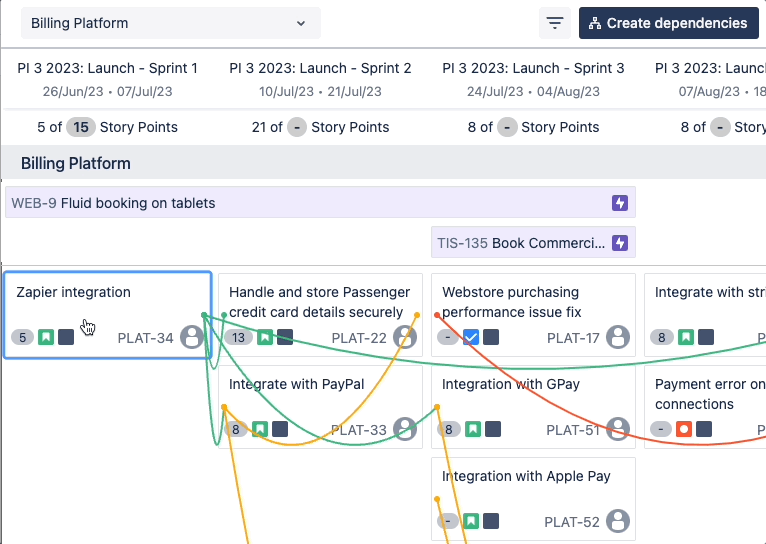Click red bug icon on Payment error card
Viewport: 766px width, 544px height.
[x=685, y=429]
